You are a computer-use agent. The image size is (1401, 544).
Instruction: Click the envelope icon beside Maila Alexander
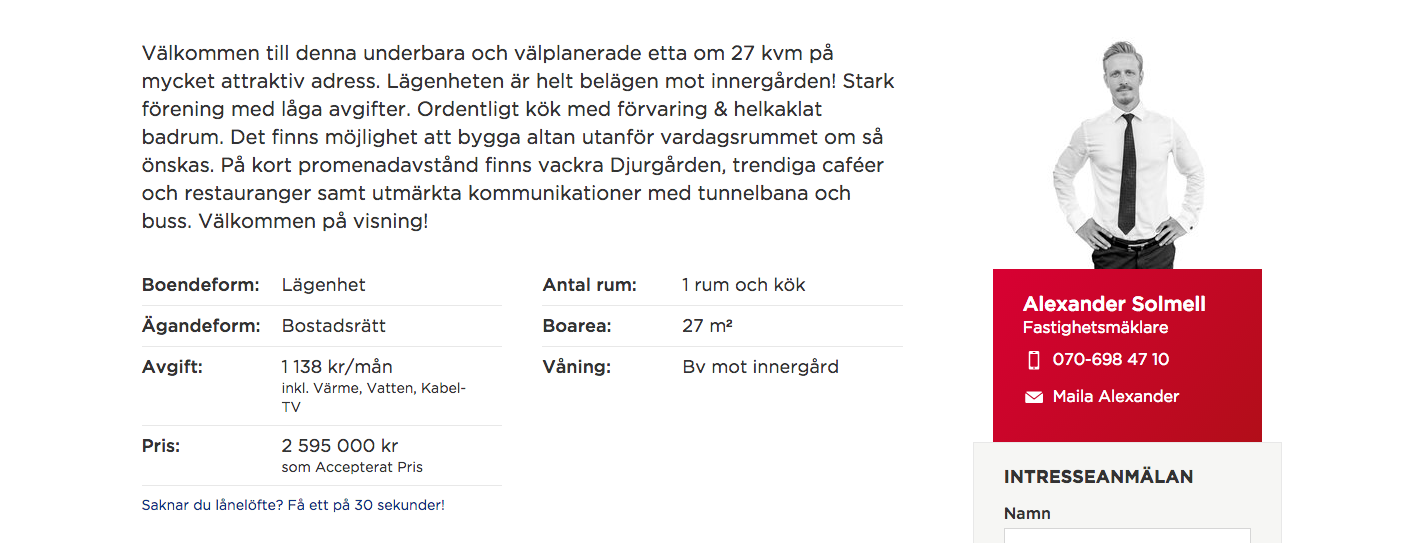click(1034, 397)
